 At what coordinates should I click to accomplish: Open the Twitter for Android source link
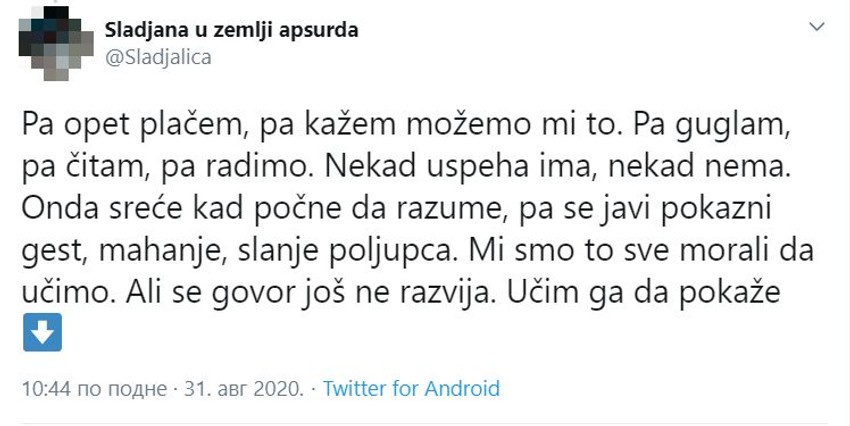pos(411,388)
